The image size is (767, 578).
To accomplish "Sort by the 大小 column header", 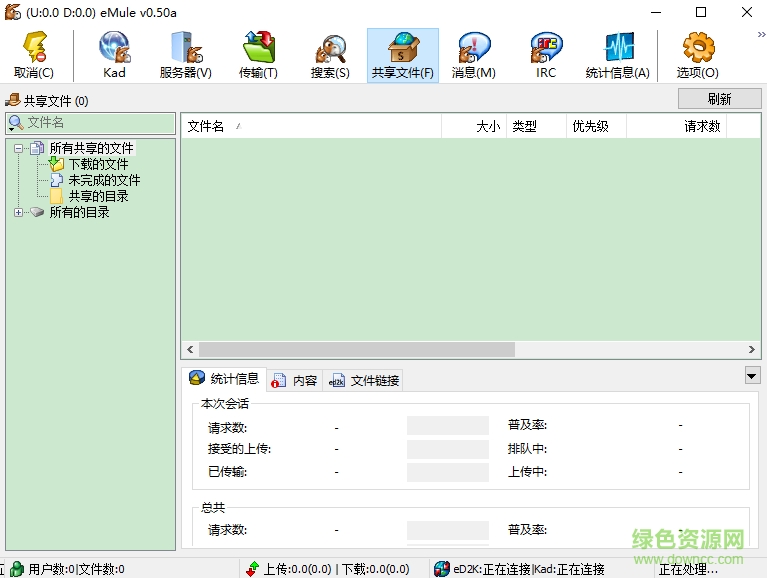I will (x=474, y=126).
